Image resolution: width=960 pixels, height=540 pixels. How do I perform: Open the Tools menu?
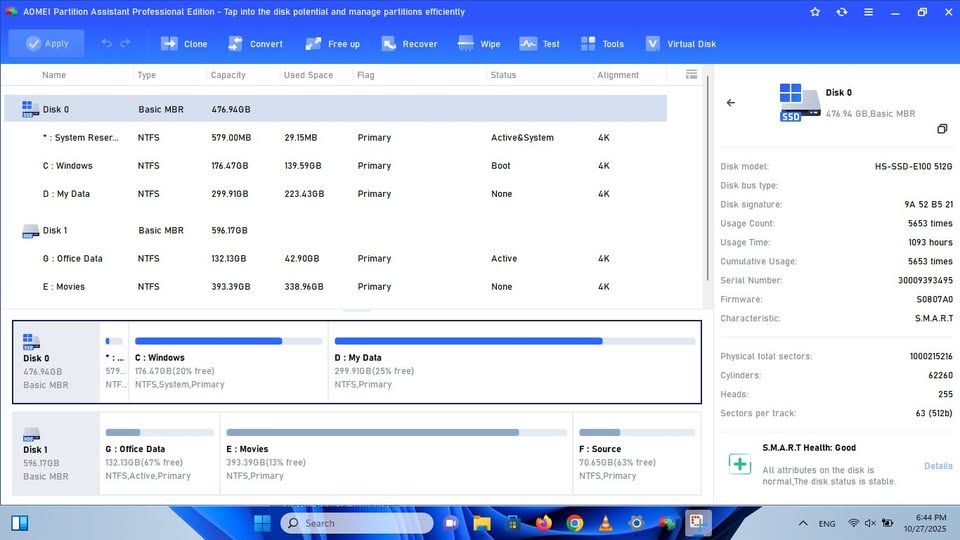[602, 44]
